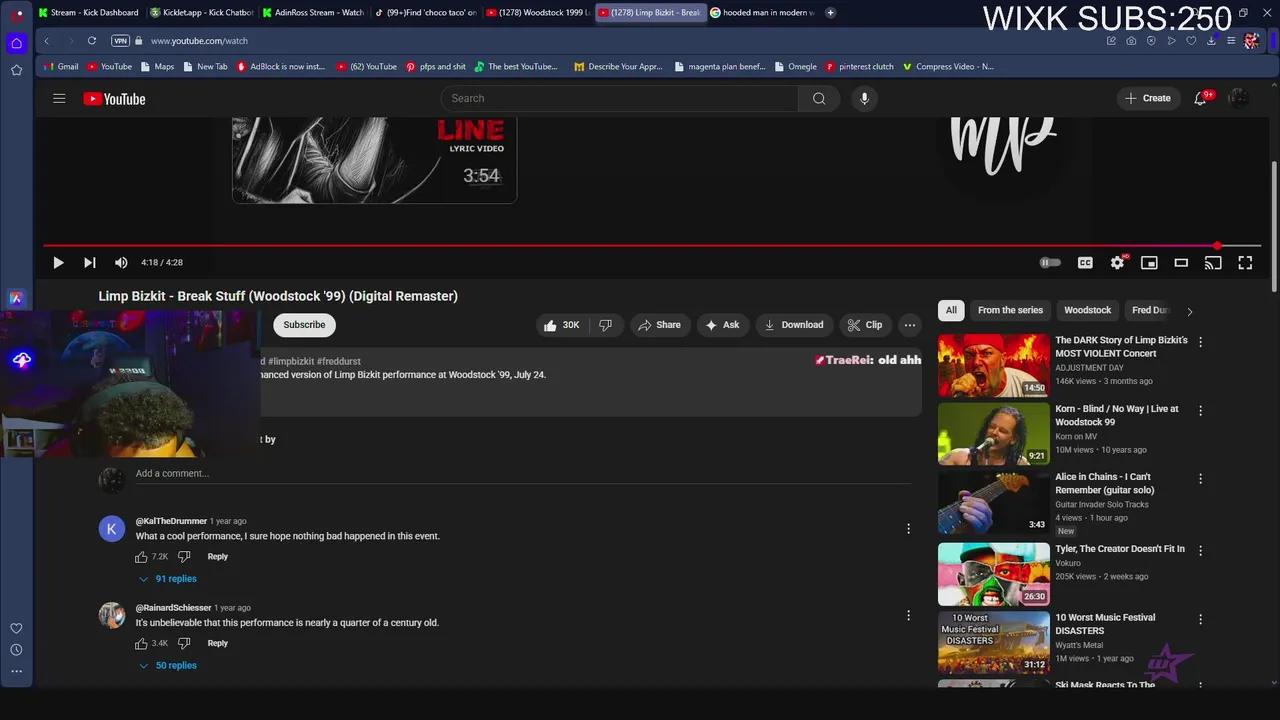The width and height of the screenshot is (1280, 720).
Task: Open menu for Korn Blind video
Action: pos(1200,411)
